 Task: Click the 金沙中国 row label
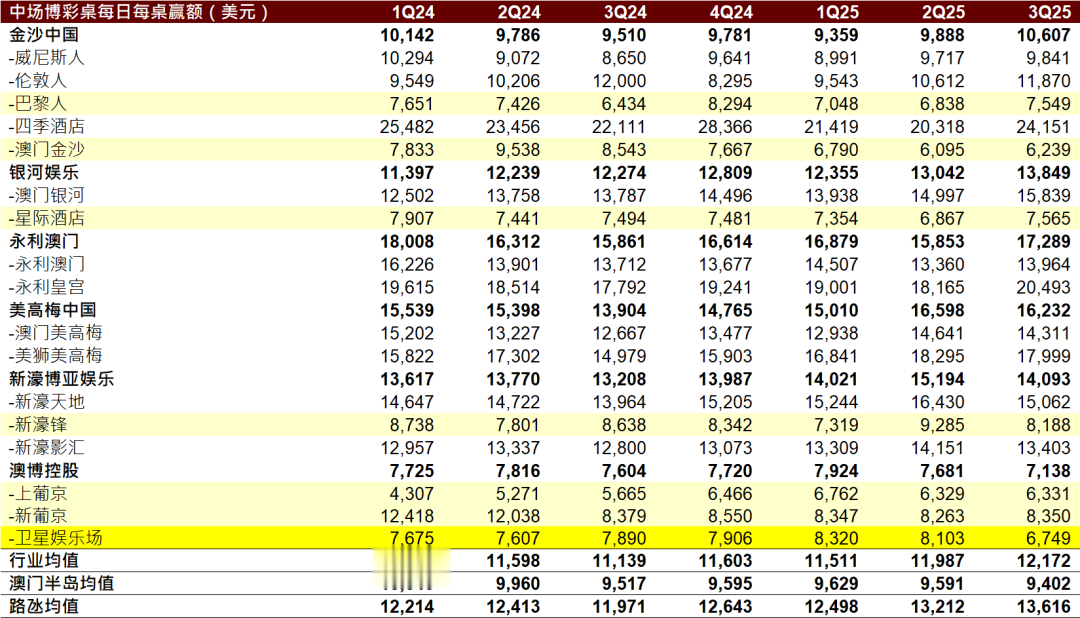[x=44, y=35]
